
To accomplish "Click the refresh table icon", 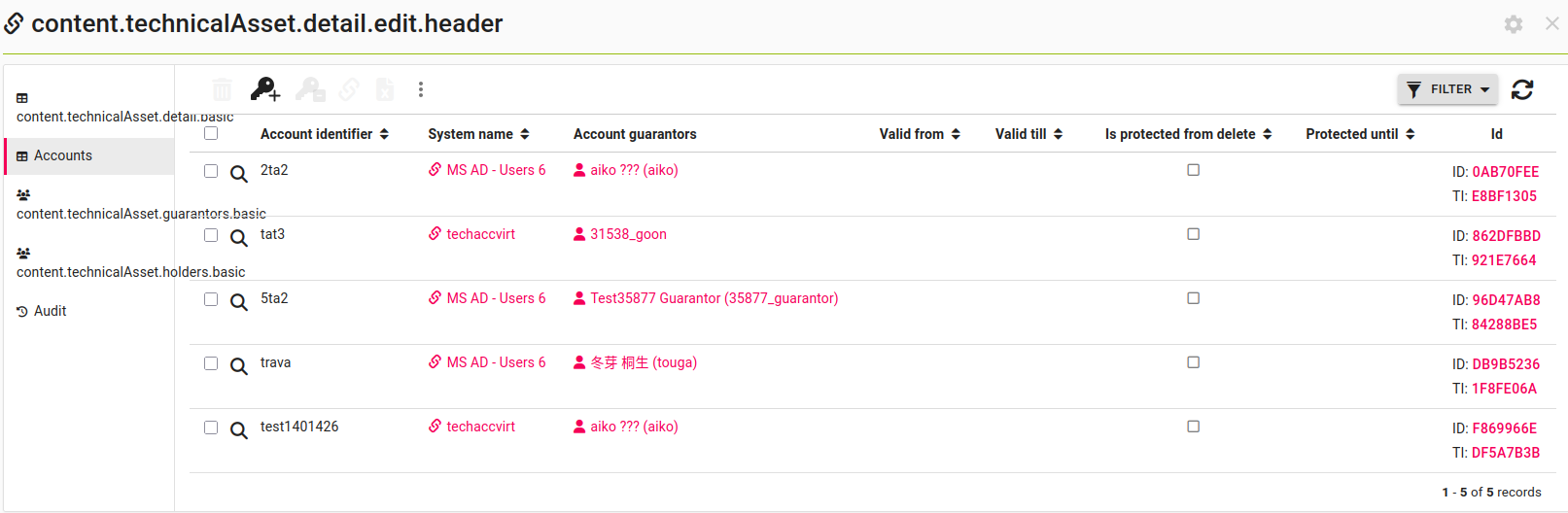I will tap(1522, 89).
